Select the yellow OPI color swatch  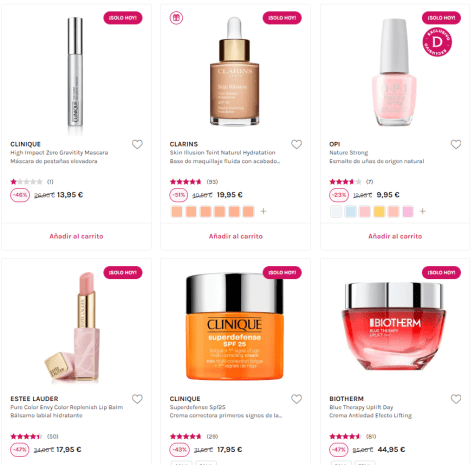click(379, 211)
